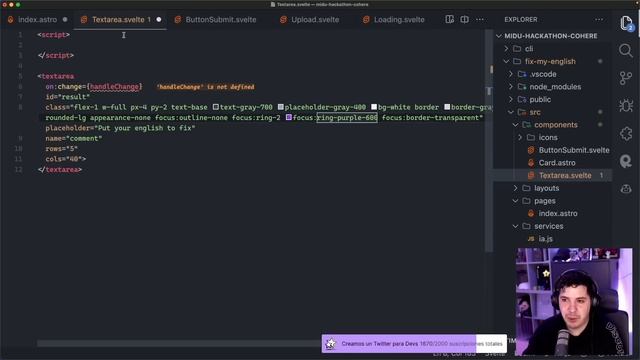Click the Twitter para Devs subscription goal banner
640x360 pixels.
[414, 344]
